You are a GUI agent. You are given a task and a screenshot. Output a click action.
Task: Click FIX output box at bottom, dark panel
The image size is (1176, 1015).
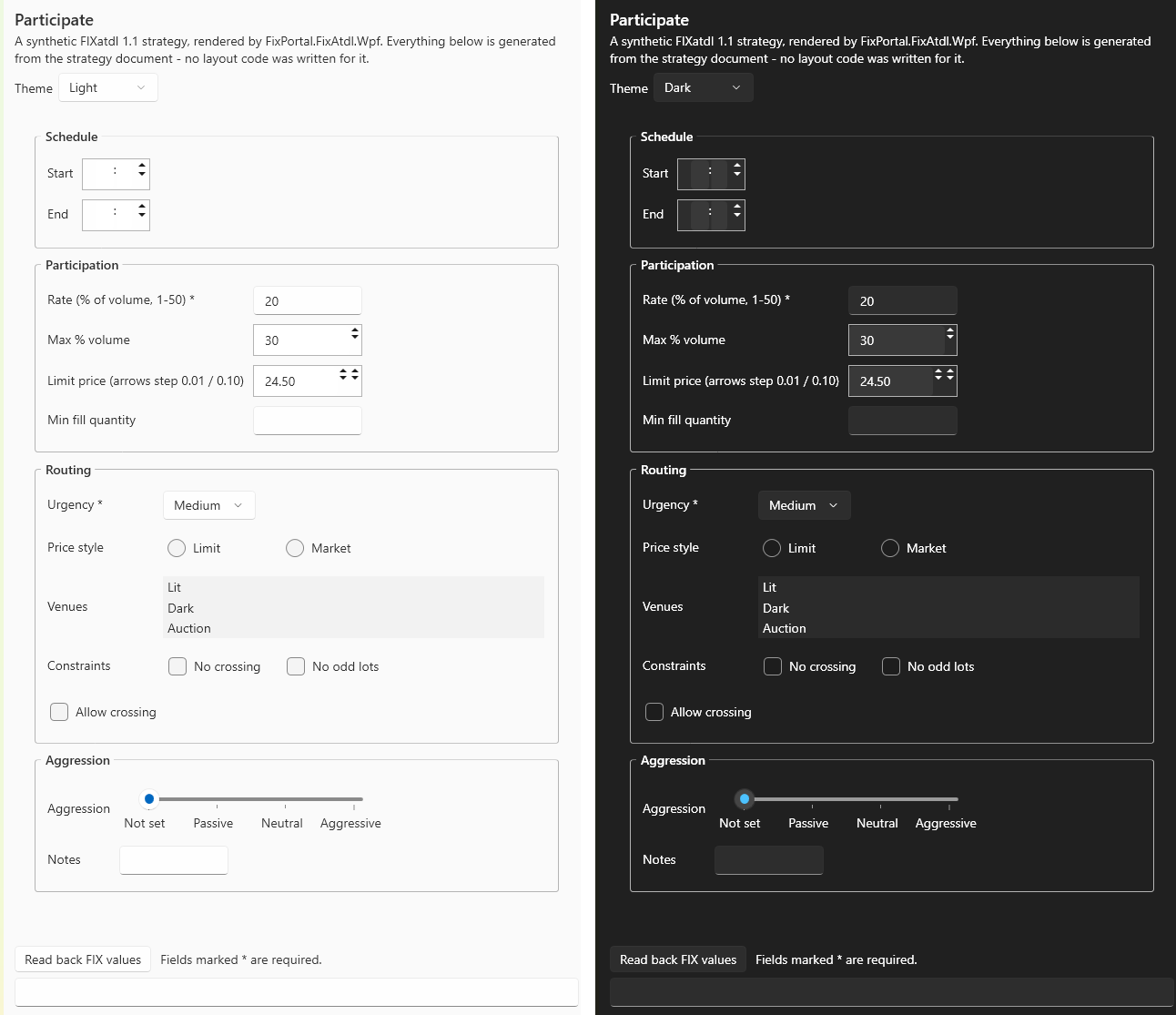(x=892, y=992)
